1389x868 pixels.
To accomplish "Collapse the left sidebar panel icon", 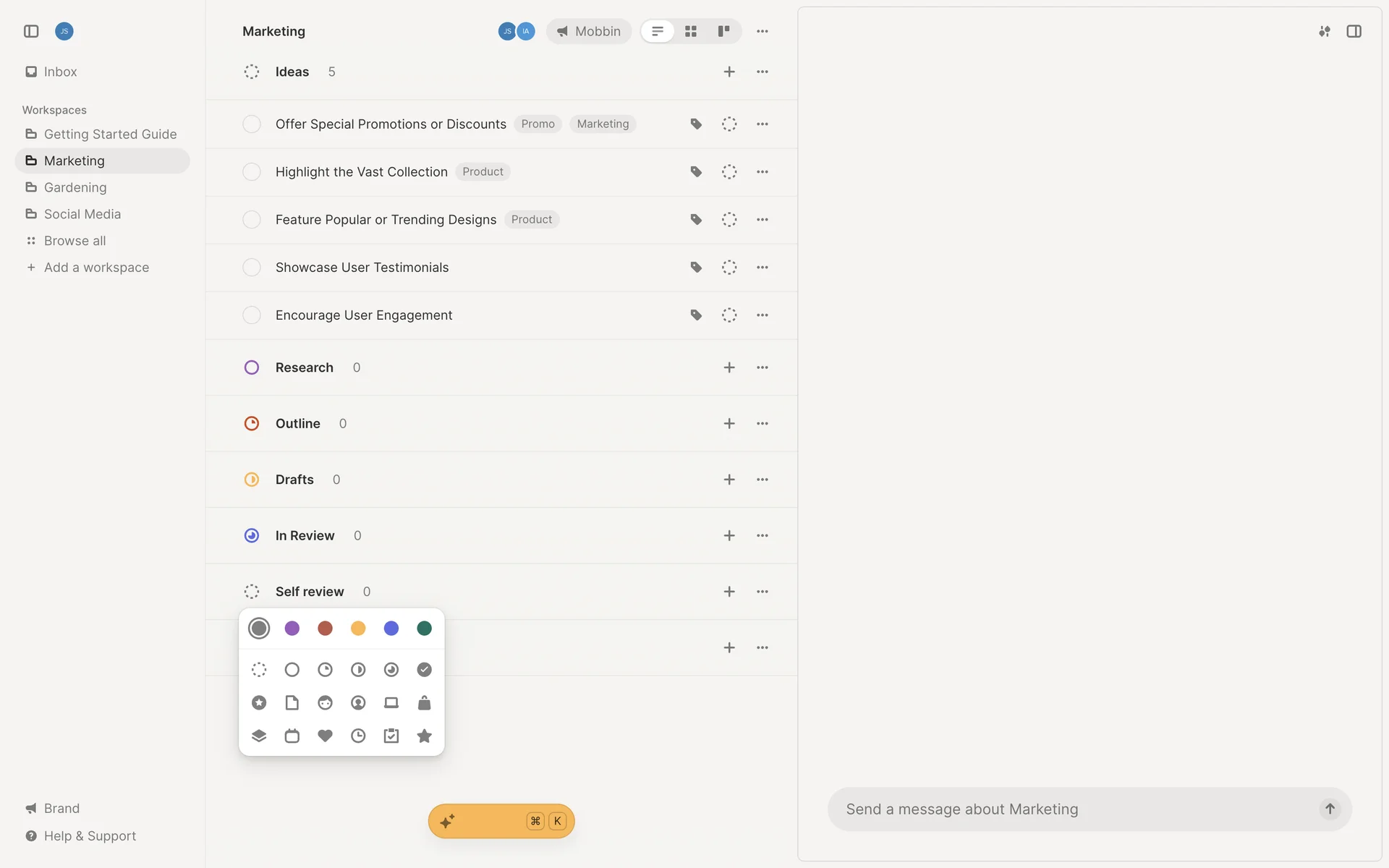I will click(x=31, y=31).
